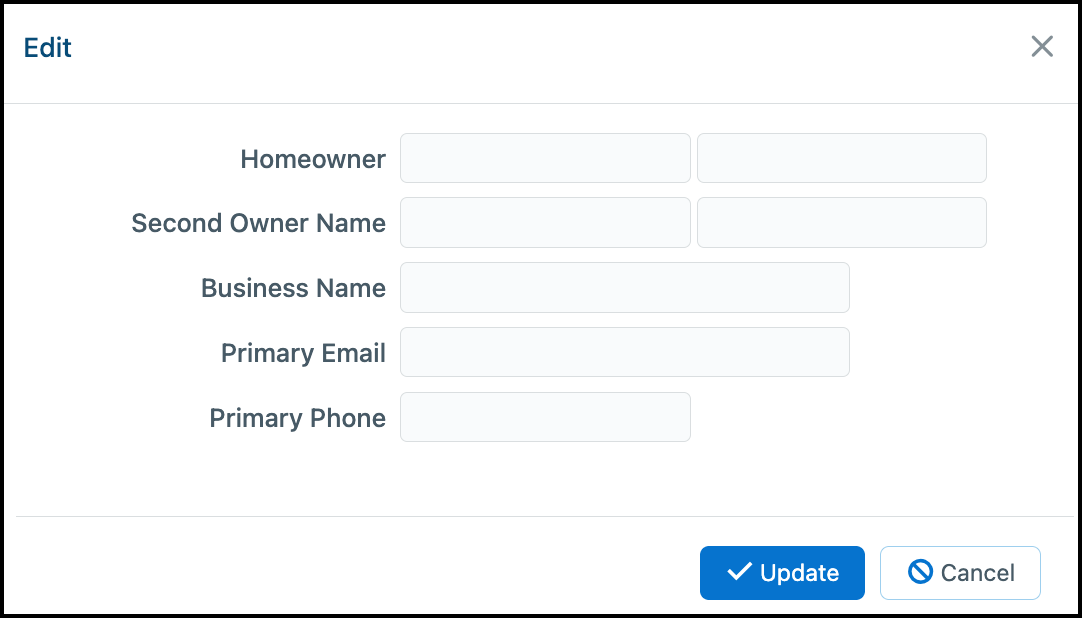1082x618 pixels.
Task: Focus the Homeowner last name field
Action: [842, 158]
